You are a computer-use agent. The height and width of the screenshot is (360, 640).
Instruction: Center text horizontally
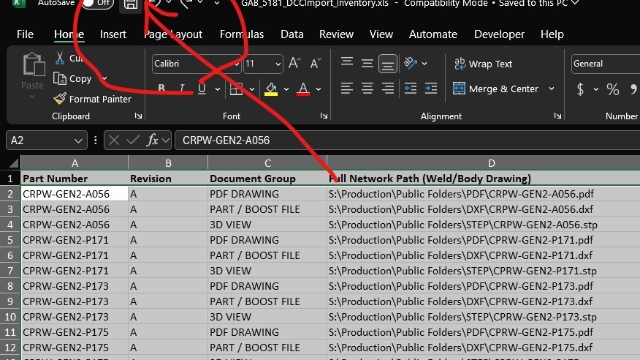pos(367,89)
